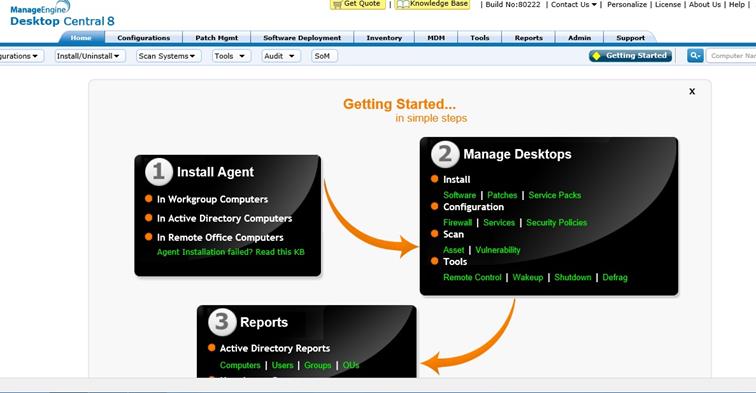This screenshot has width=756, height=393.
Task: Click the Knowledge Base book icon
Action: pos(403,4)
